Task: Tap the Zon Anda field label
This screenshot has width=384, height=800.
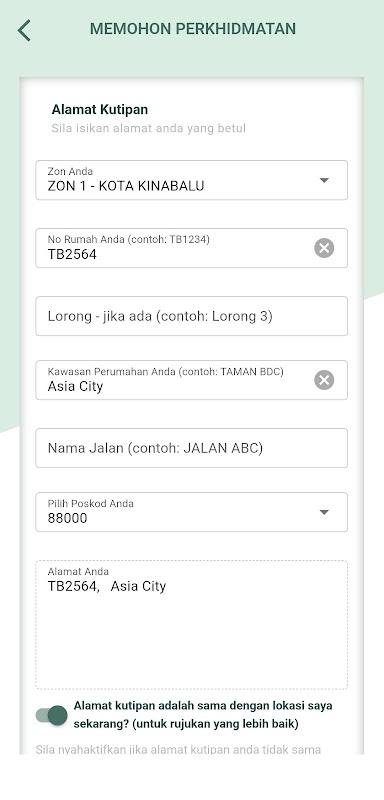Action: click(70, 171)
